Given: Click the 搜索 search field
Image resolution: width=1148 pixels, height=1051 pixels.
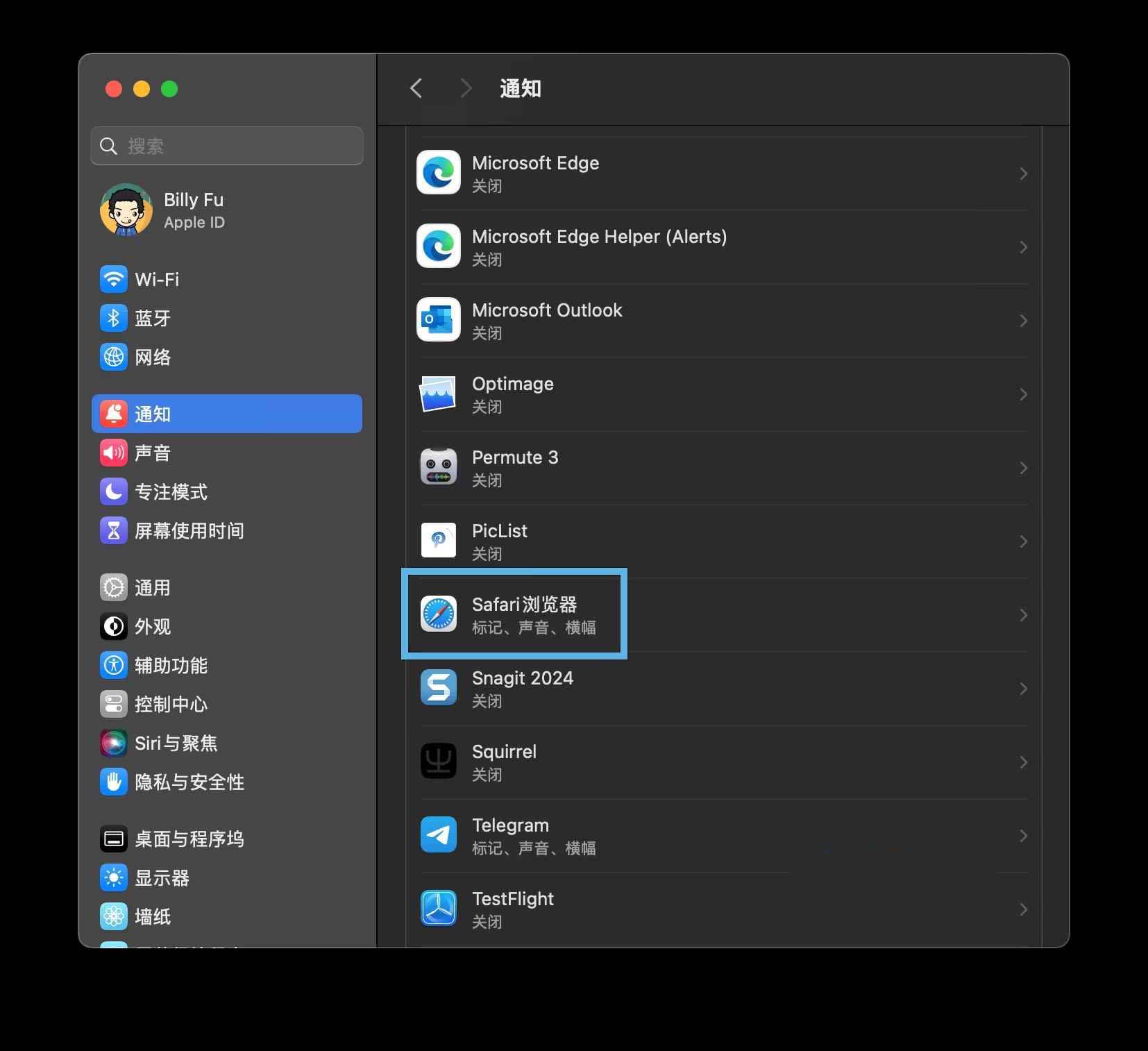Looking at the screenshot, I should (x=227, y=146).
